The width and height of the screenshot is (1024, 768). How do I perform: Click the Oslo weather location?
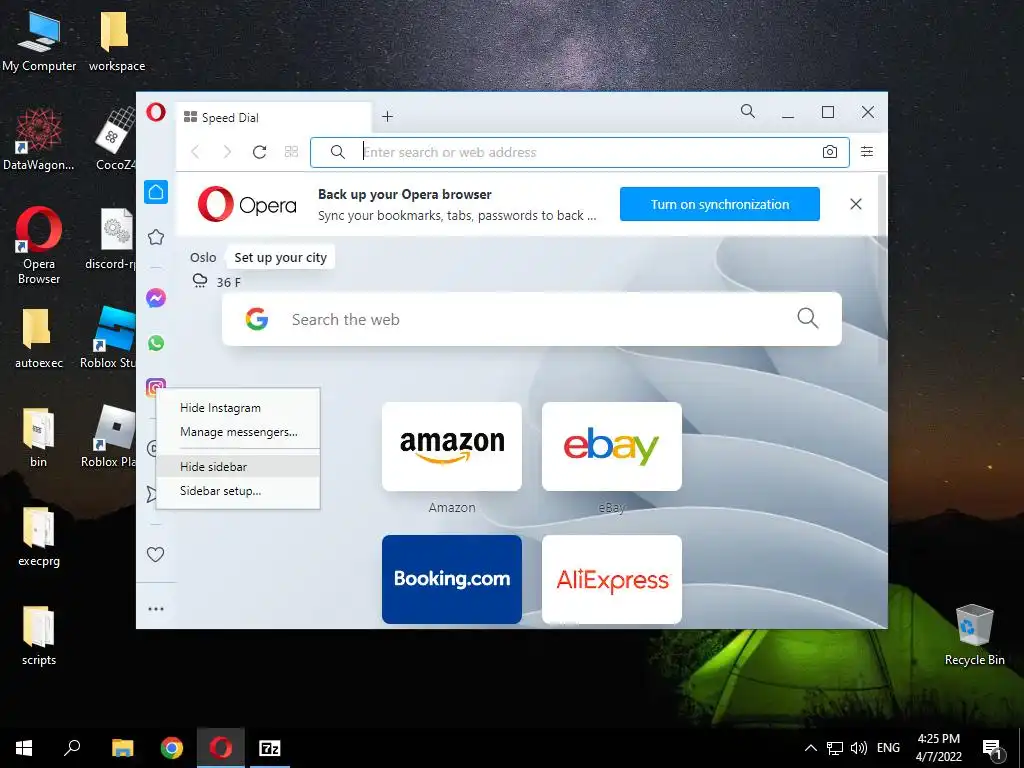pos(203,257)
